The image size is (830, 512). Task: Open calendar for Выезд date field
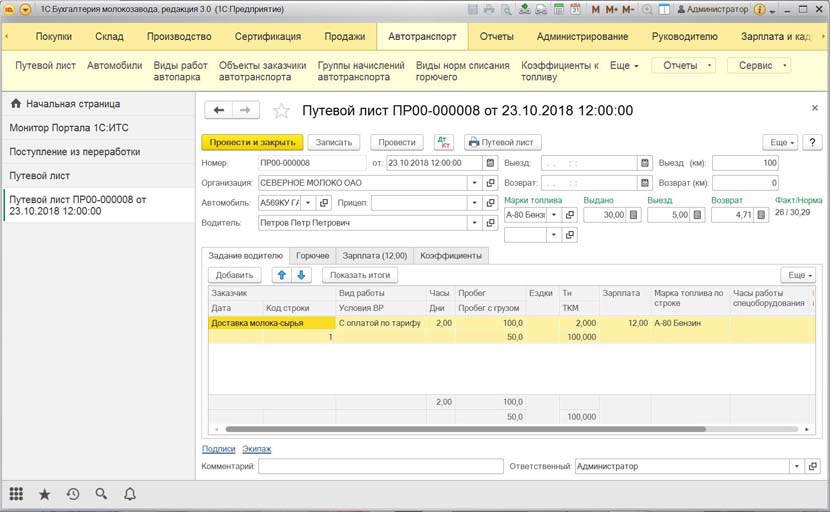[x=645, y=163]
